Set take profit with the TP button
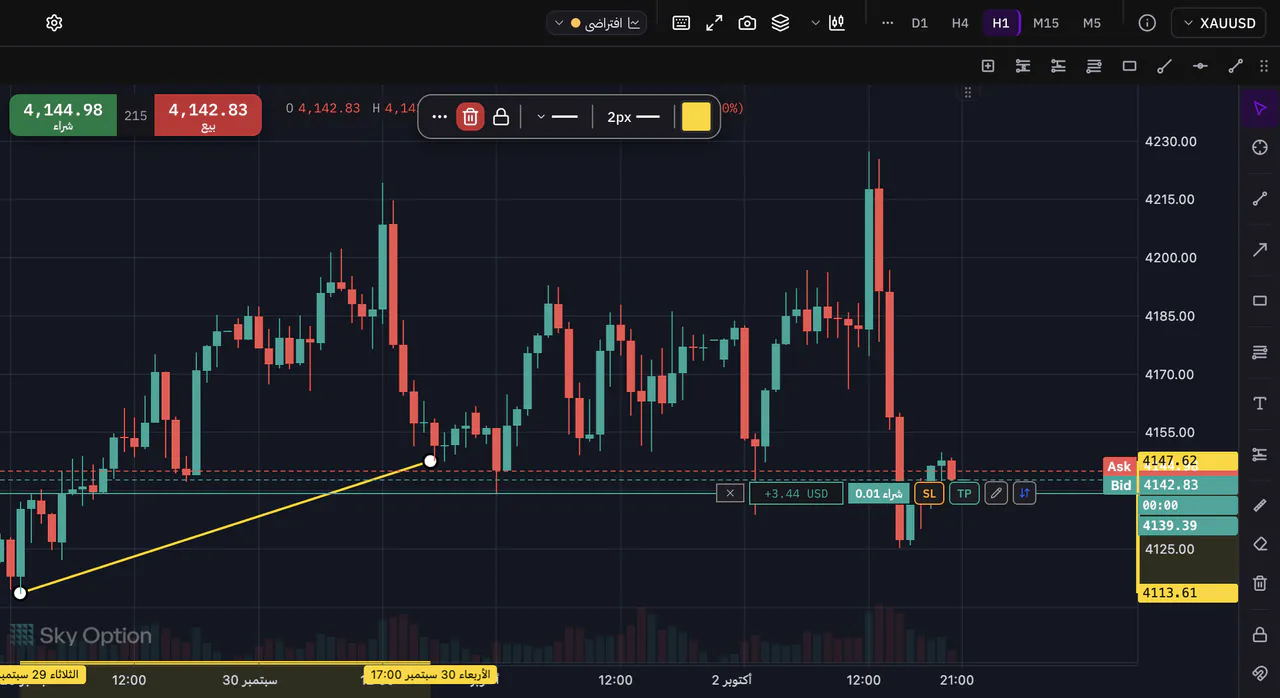 964,493
